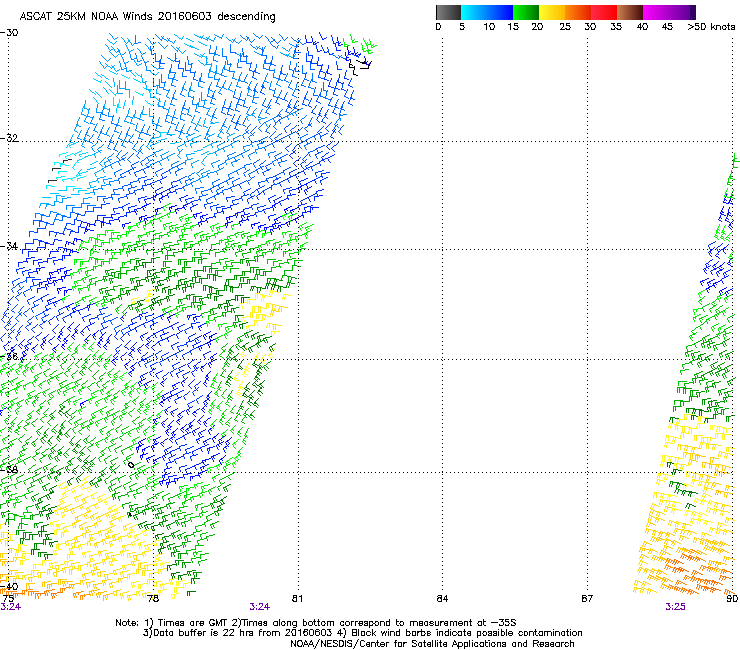Click the longitude label 84
Viewport: 740px width, 650px height.
coord(442,599)
